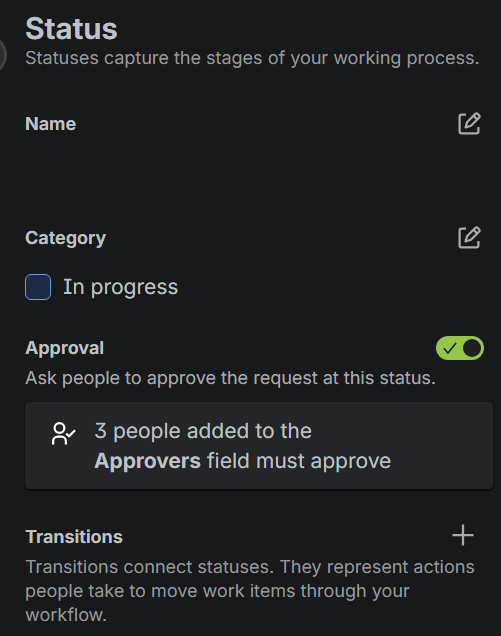
Task: Select the Name section label
Action: [x=51, y=124]
